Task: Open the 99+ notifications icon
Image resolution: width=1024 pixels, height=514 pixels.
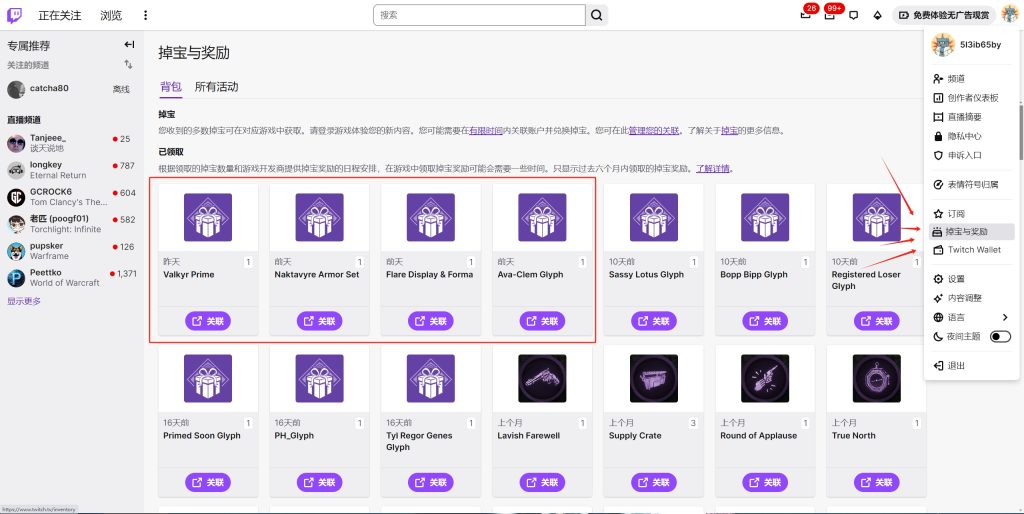Action: click(830, 14)
